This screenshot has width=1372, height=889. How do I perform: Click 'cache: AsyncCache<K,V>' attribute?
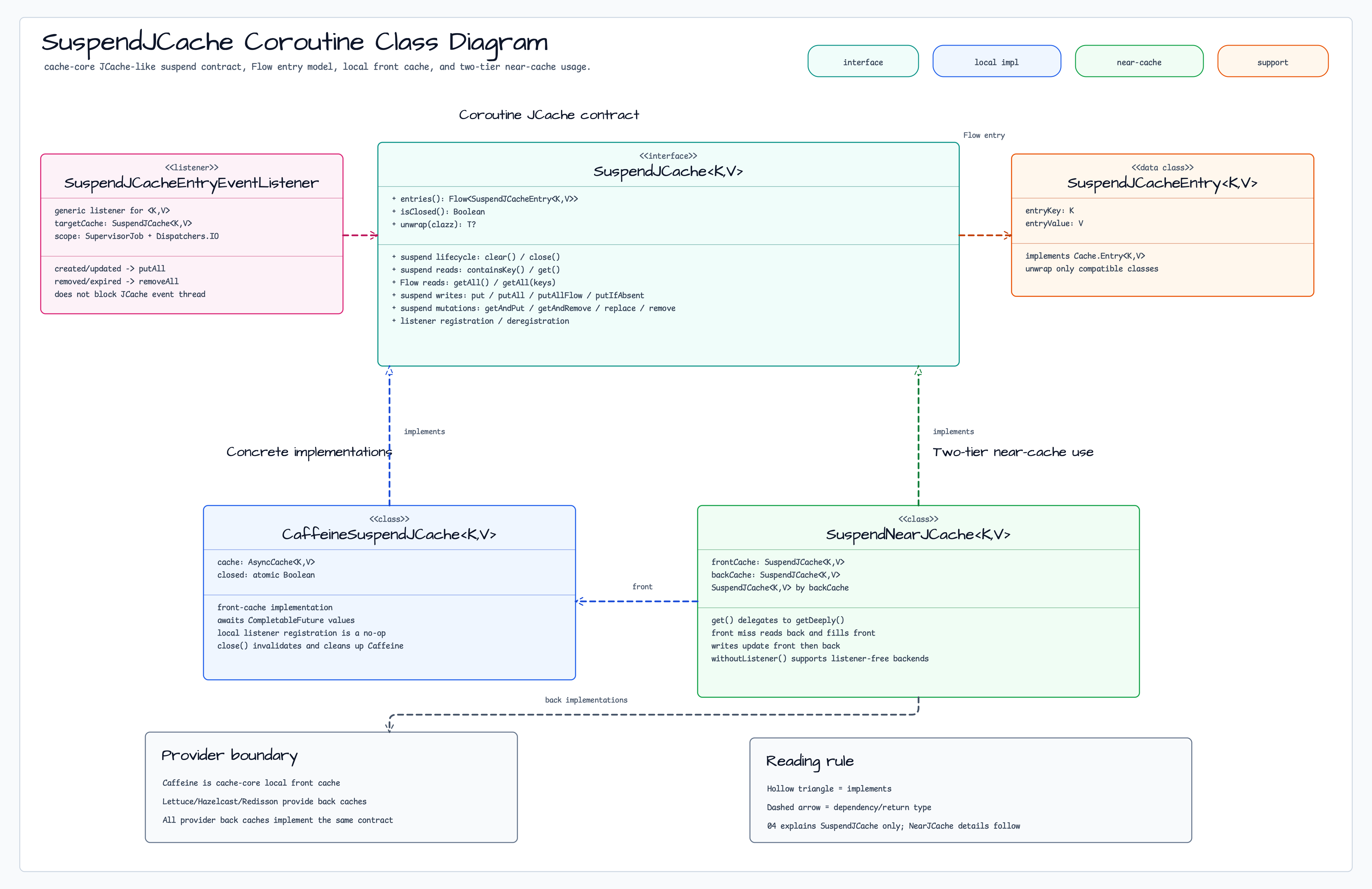pos(266,562)
